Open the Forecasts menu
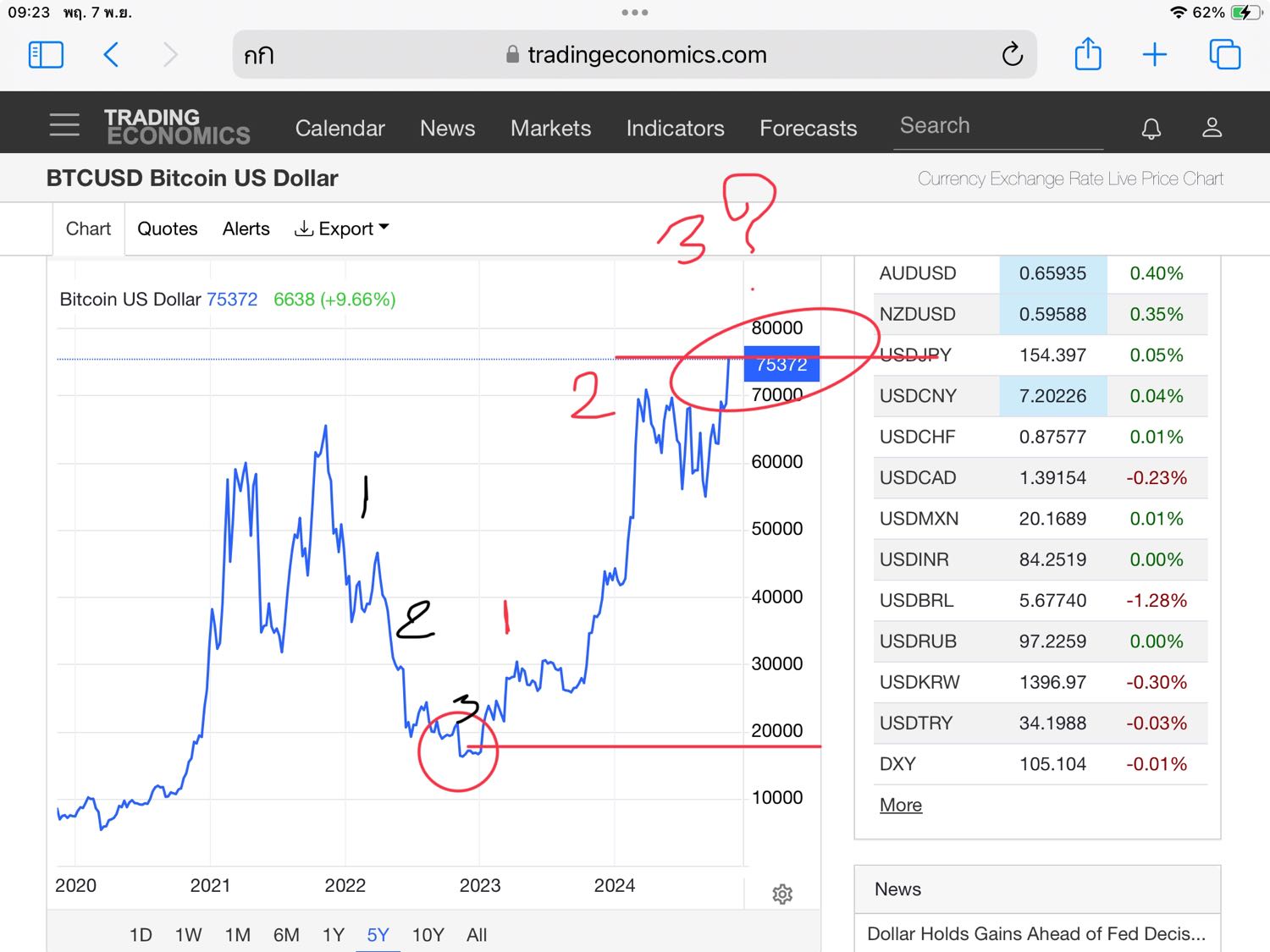The image size is (1270, 952). pos(808,128)
